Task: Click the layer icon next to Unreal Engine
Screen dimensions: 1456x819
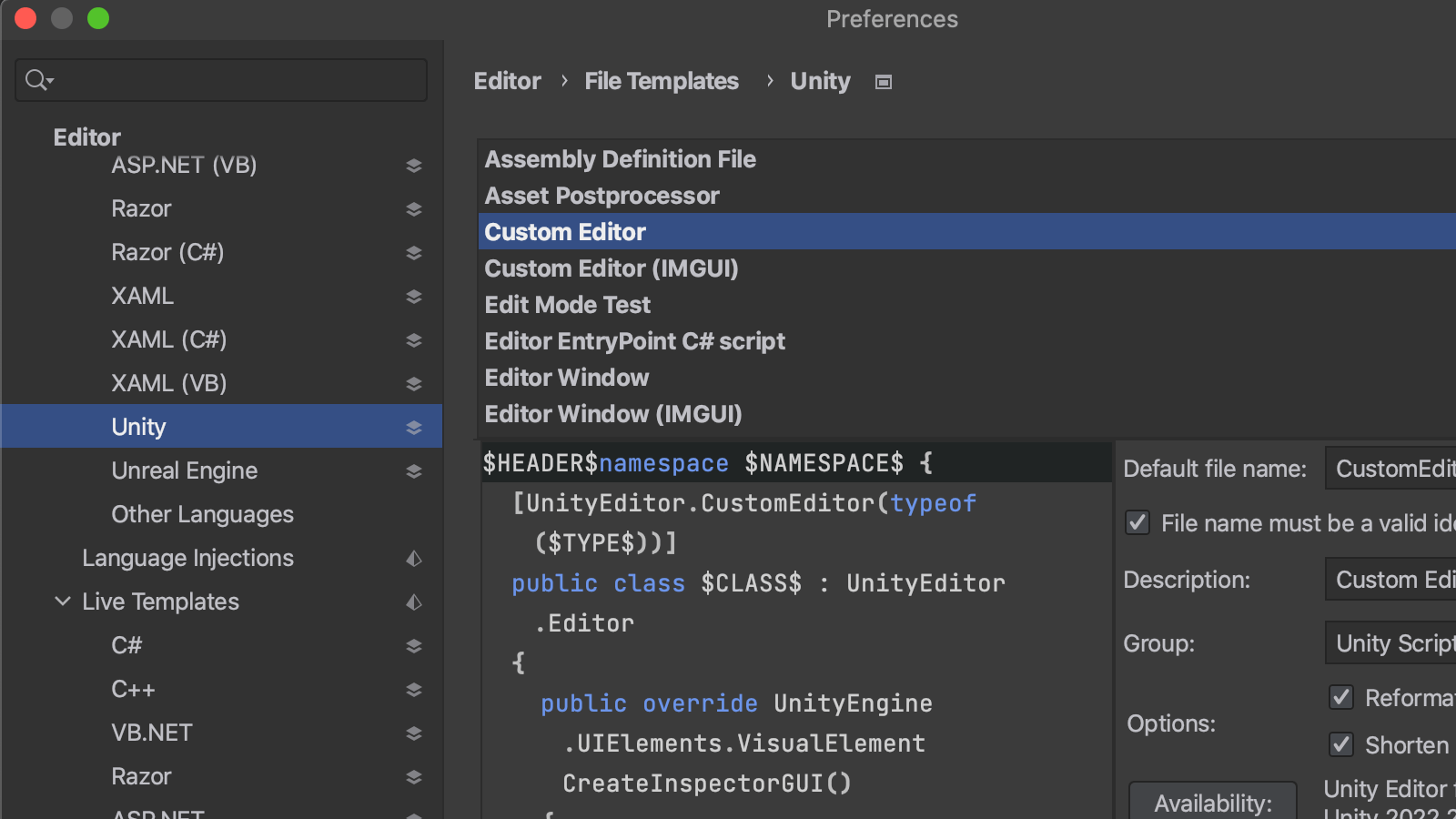Action: (414, 471)
